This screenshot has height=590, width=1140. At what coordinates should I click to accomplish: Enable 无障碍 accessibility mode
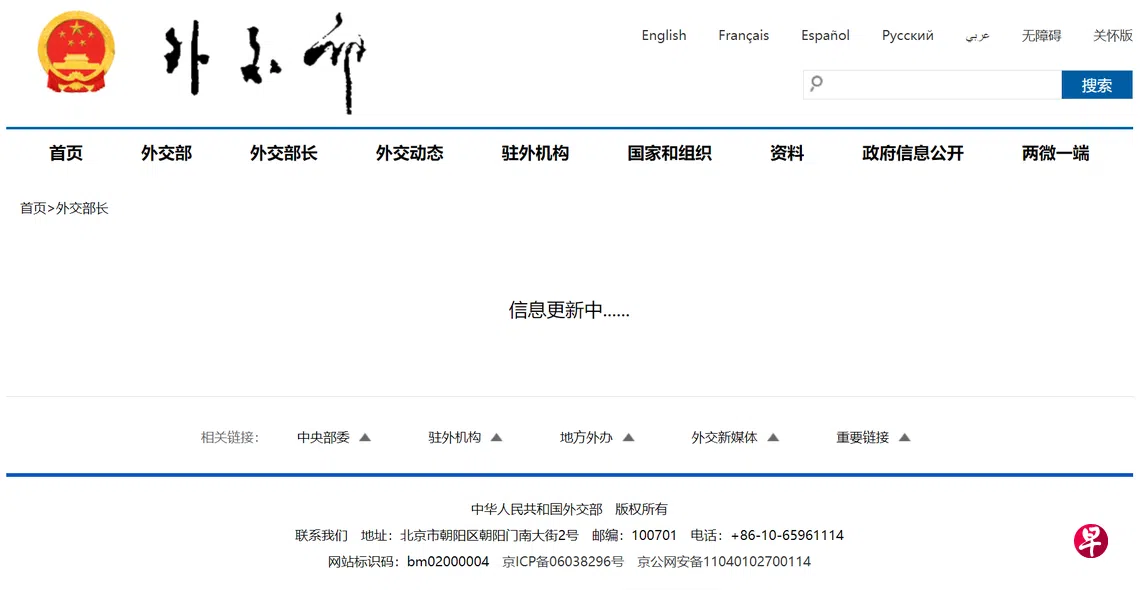pyautogui.click(x=1041, y=35)
